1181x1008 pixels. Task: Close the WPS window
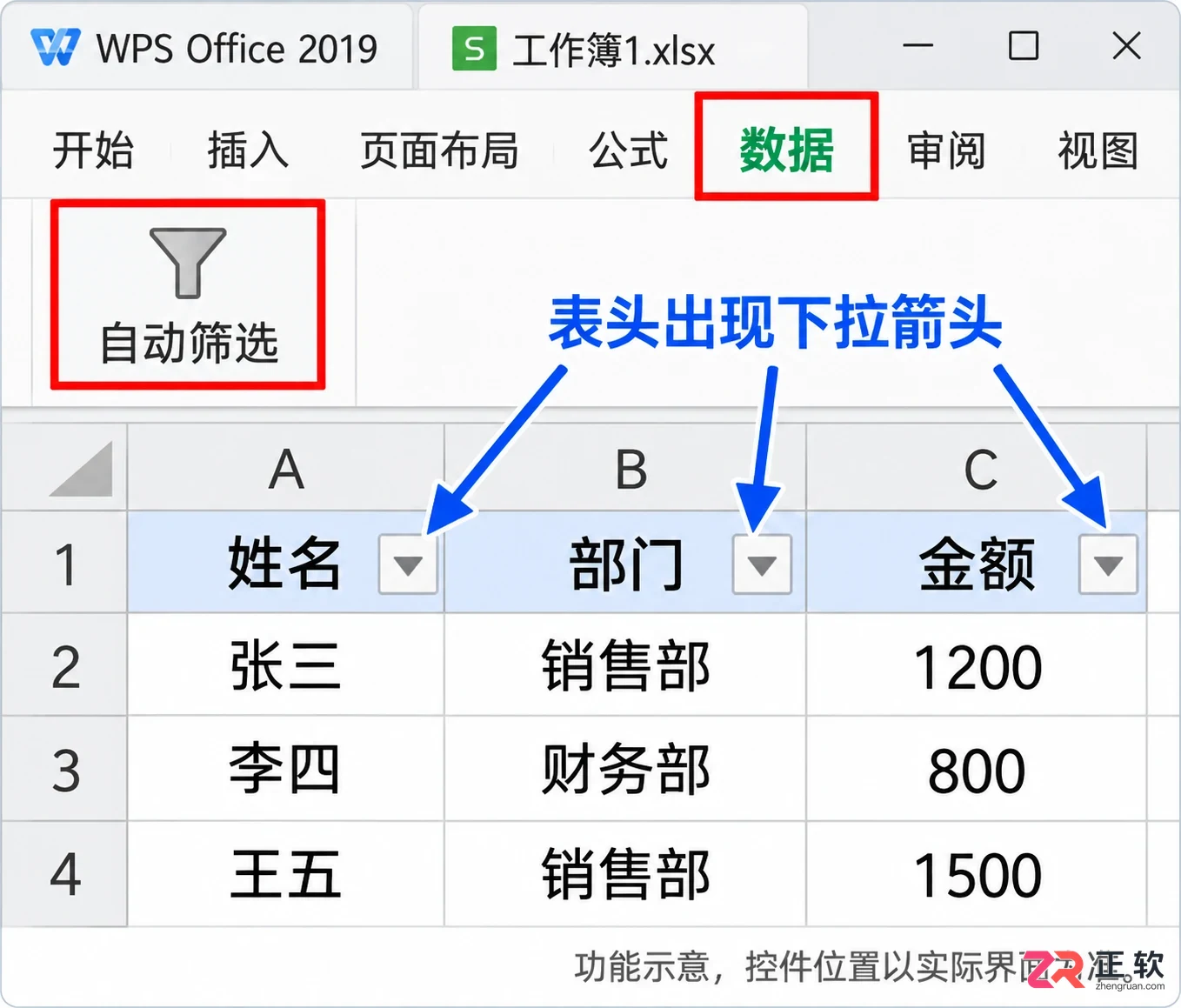pyautogui.click(x=1126, y=45)
